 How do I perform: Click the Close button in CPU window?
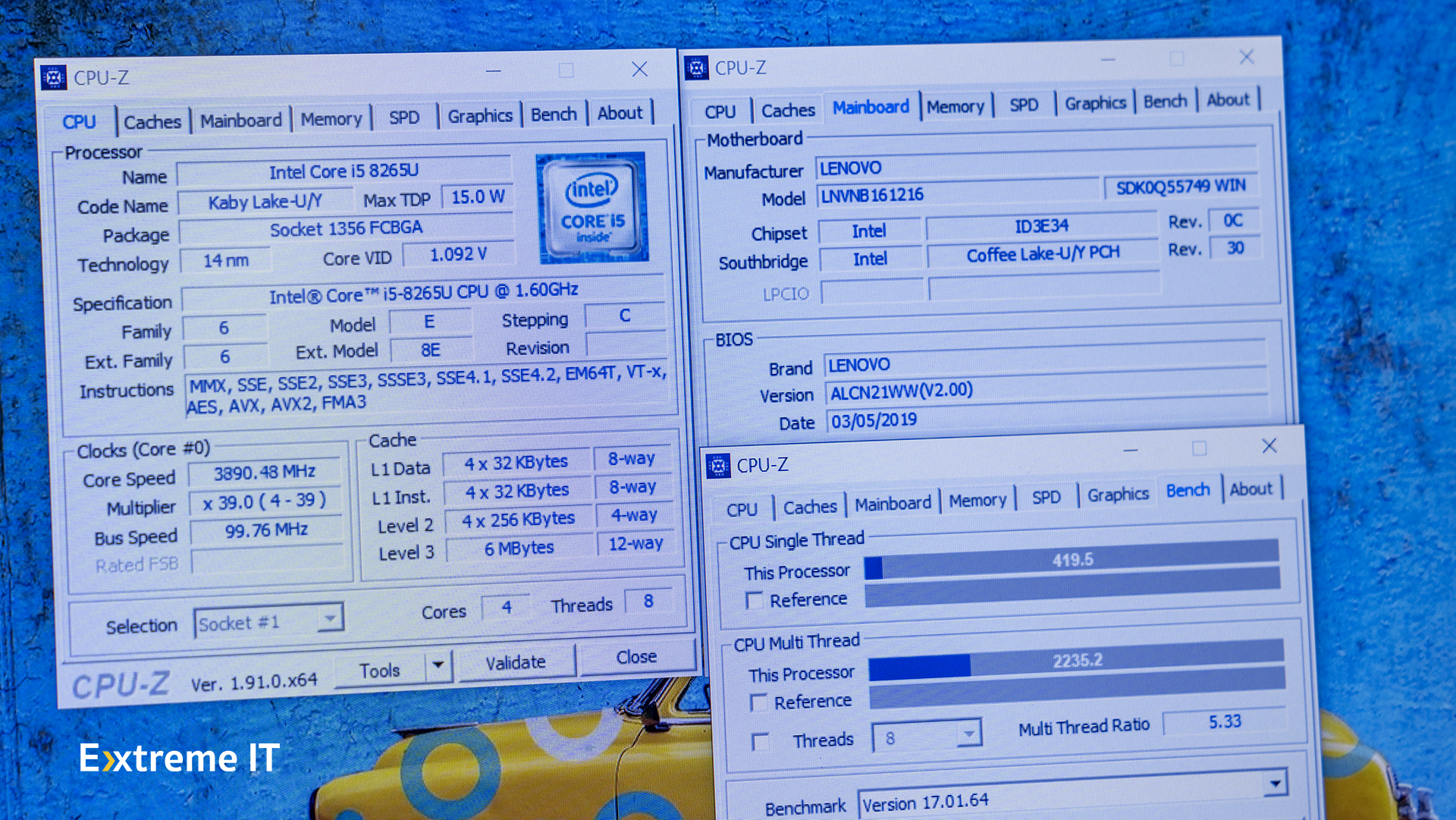[636, 657]
